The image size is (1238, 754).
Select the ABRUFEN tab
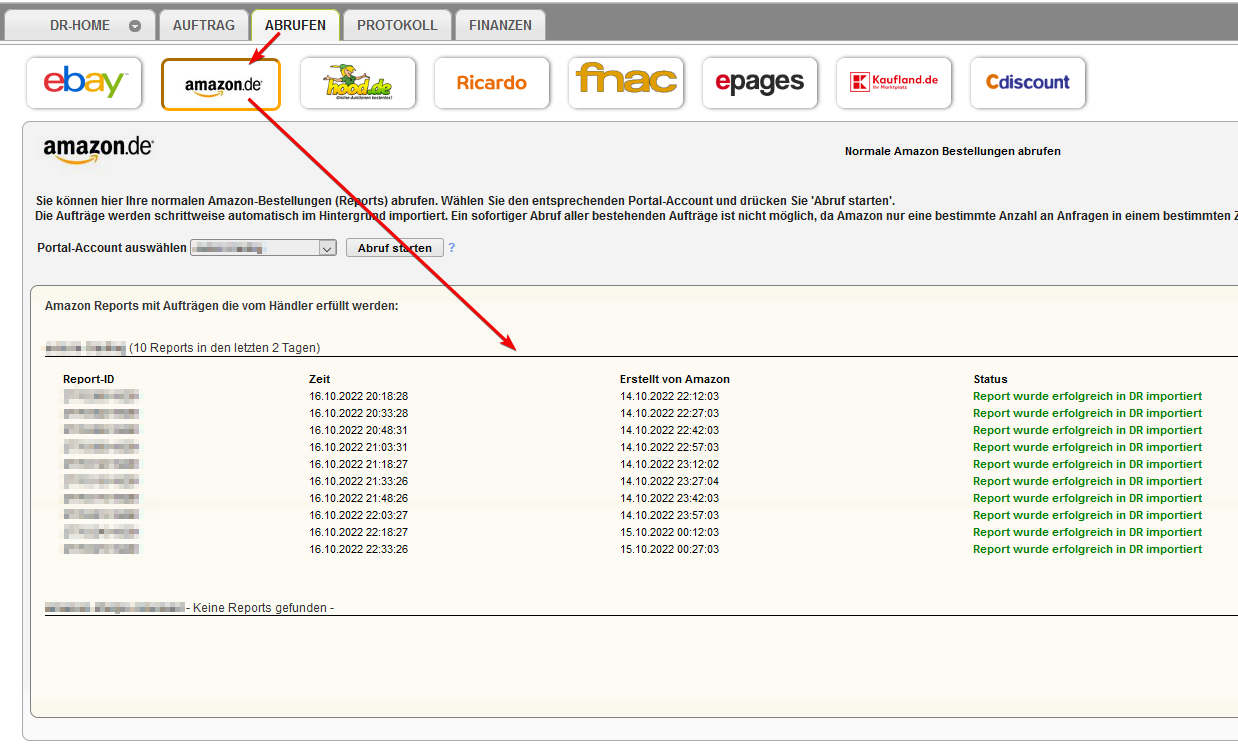[295, 25]
